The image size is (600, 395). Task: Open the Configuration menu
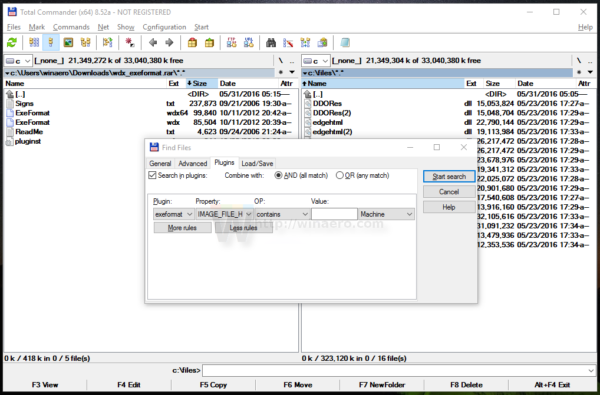(164, 27)
